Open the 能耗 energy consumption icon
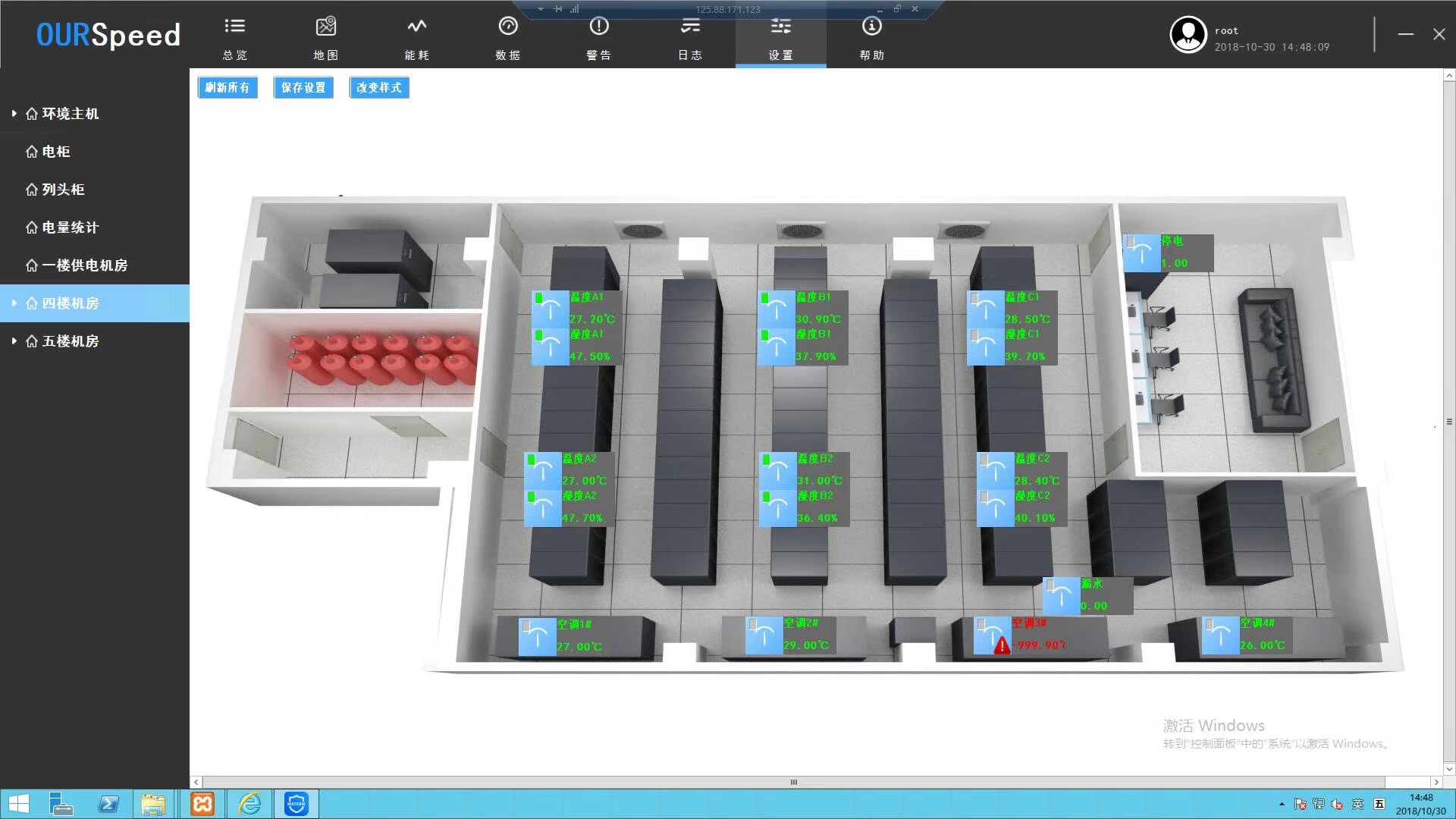The height and width of the screenshot is (819, 1456). point(416,27)
